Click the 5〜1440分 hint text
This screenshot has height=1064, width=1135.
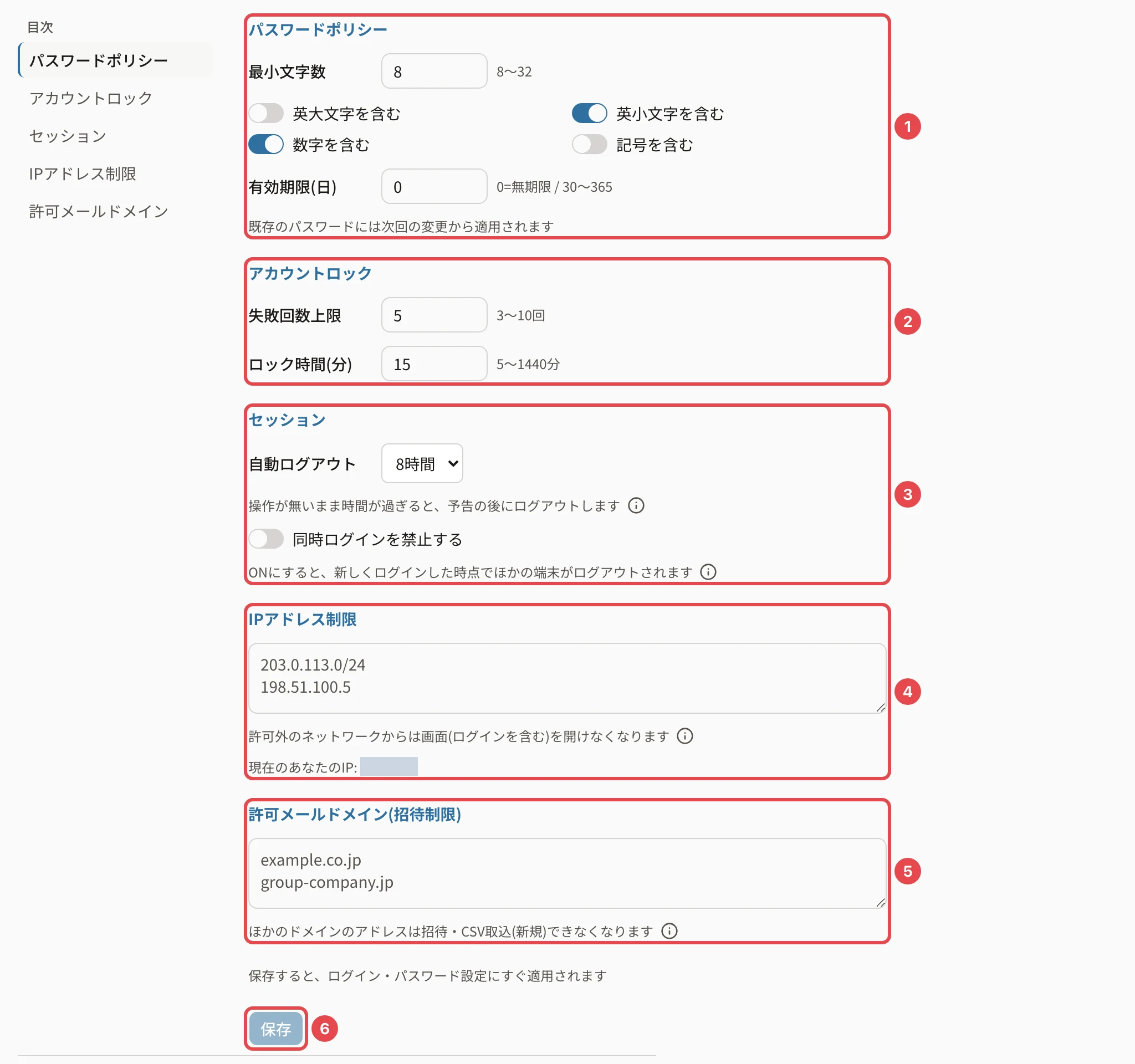tap(528, 364)
